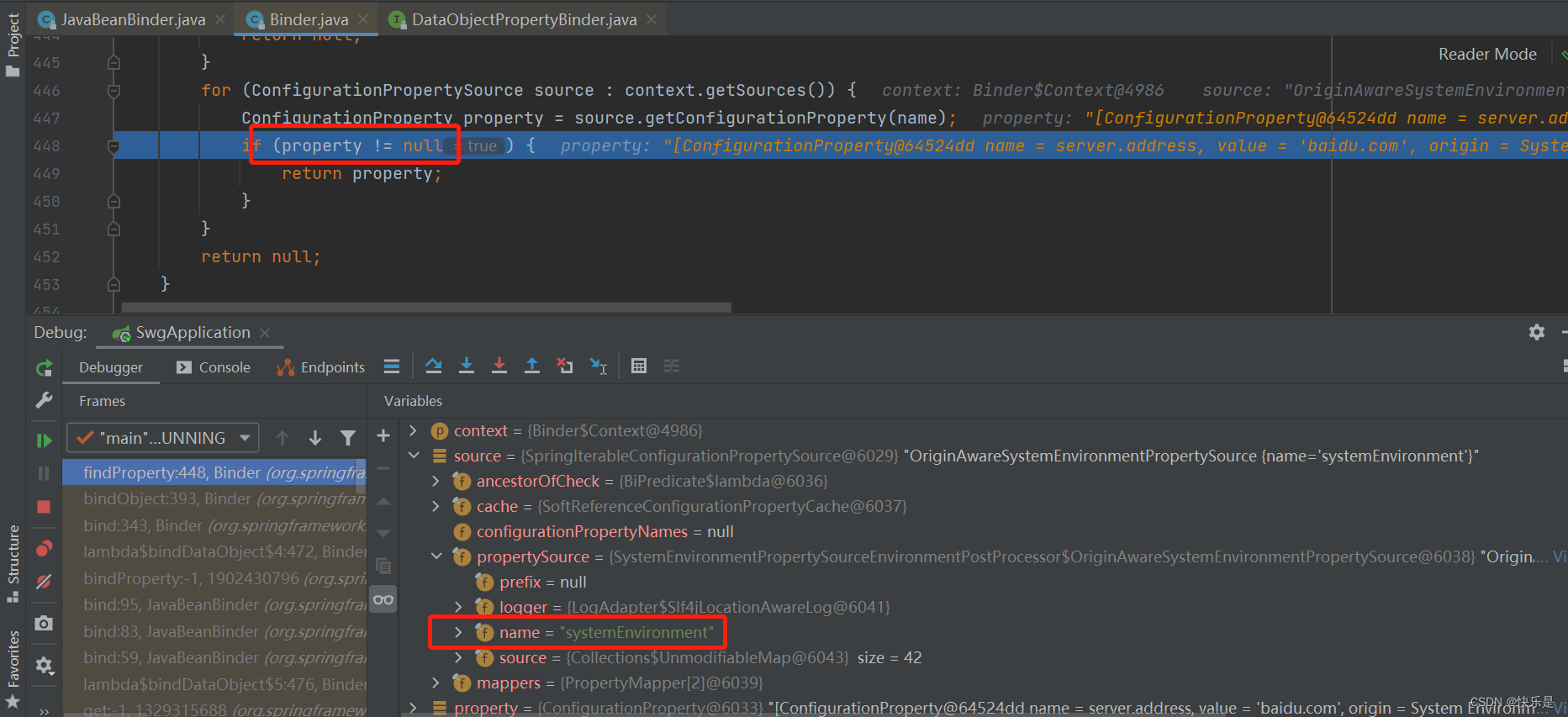Close the DataObjectPropertyBinder.java tab

652,19
